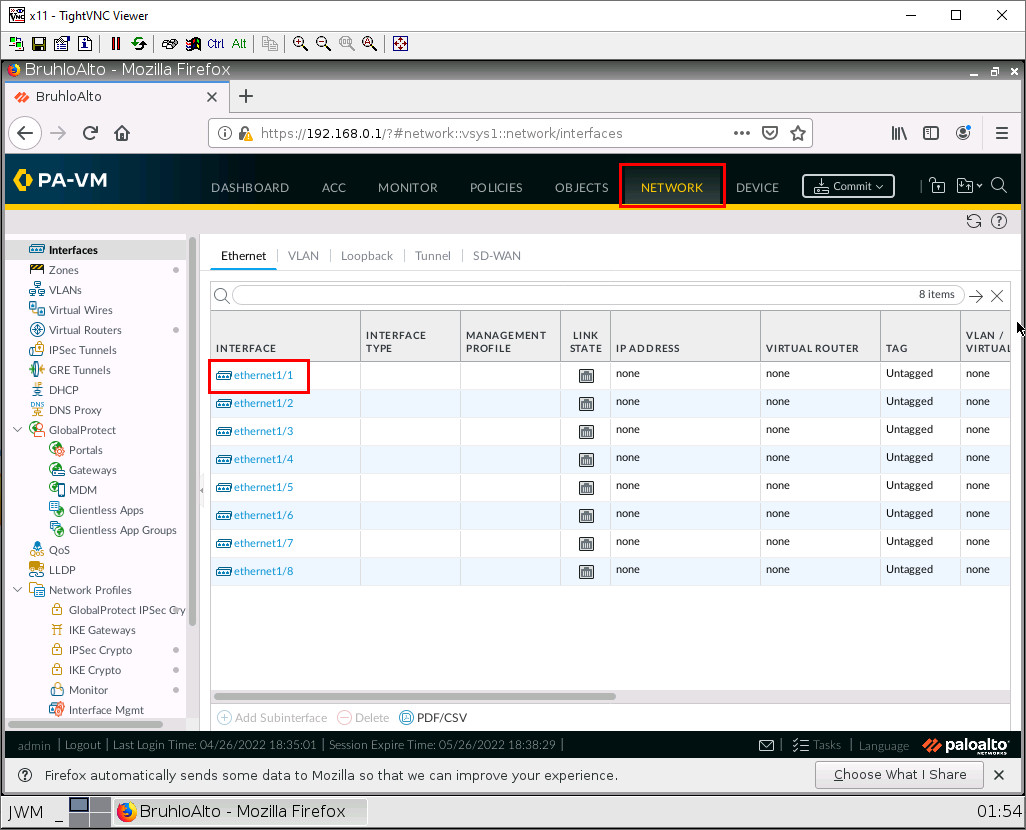Screen dimensions: 1026x830
Task: Refresh the interfaces list using the refresh icon
Action: pyautogui.click(x=973, y=221)
